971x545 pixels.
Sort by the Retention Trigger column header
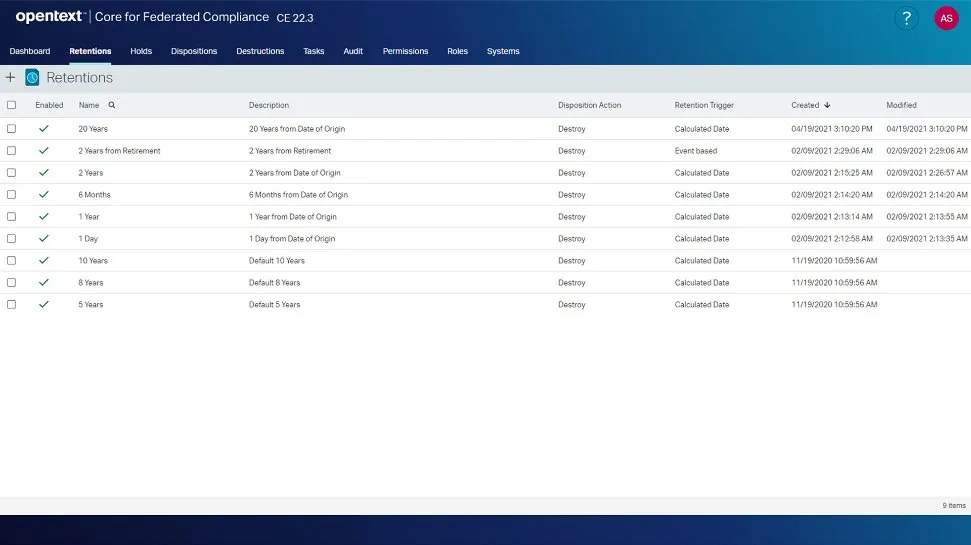click(704, 105)
